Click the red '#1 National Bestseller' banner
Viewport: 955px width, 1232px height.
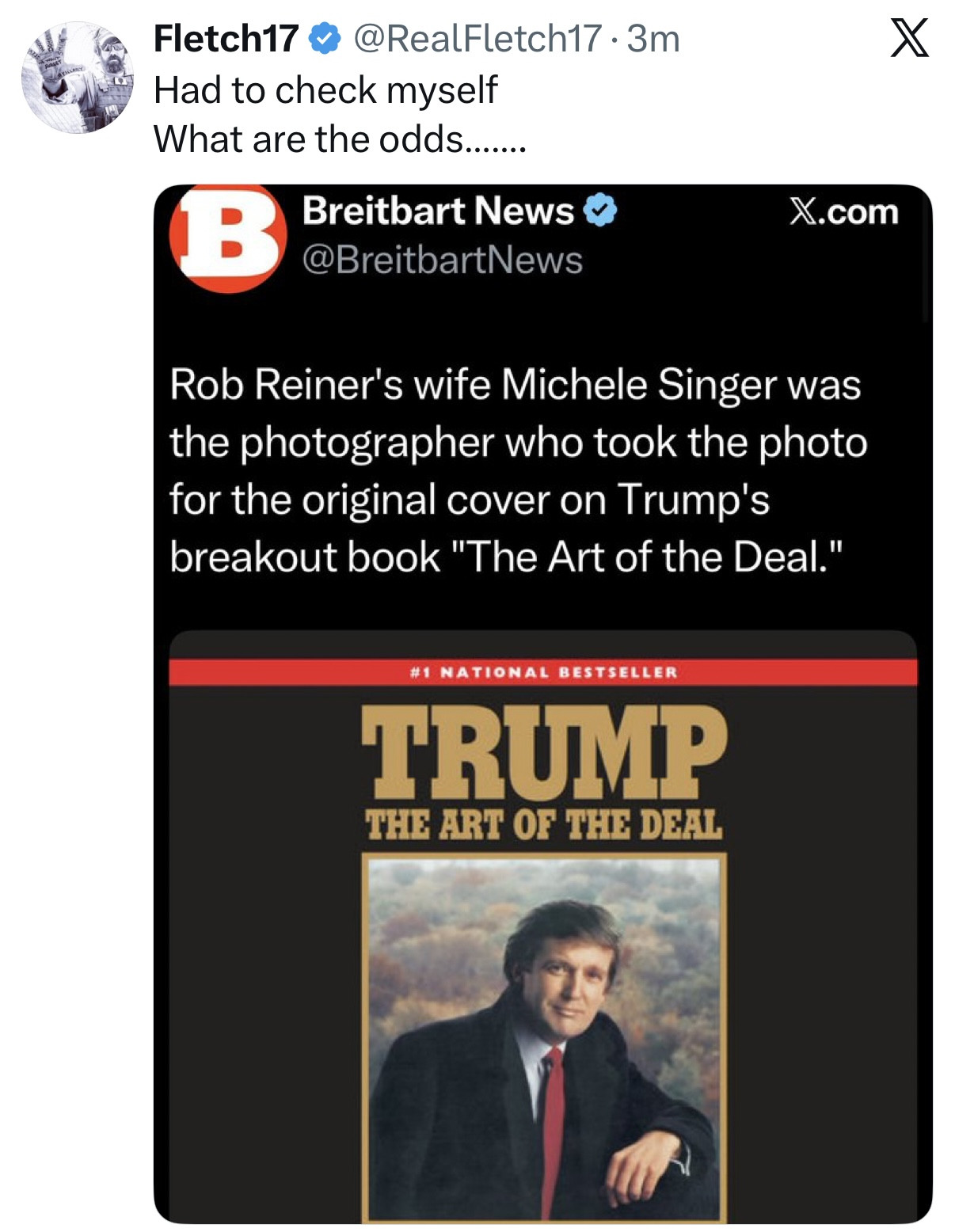(543, 672)
